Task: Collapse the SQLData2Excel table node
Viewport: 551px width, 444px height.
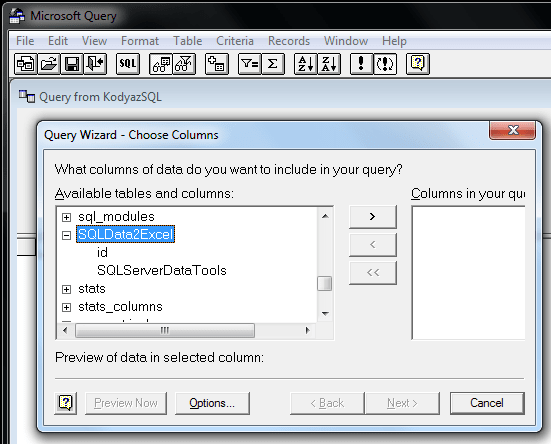Action: point(66,235)
